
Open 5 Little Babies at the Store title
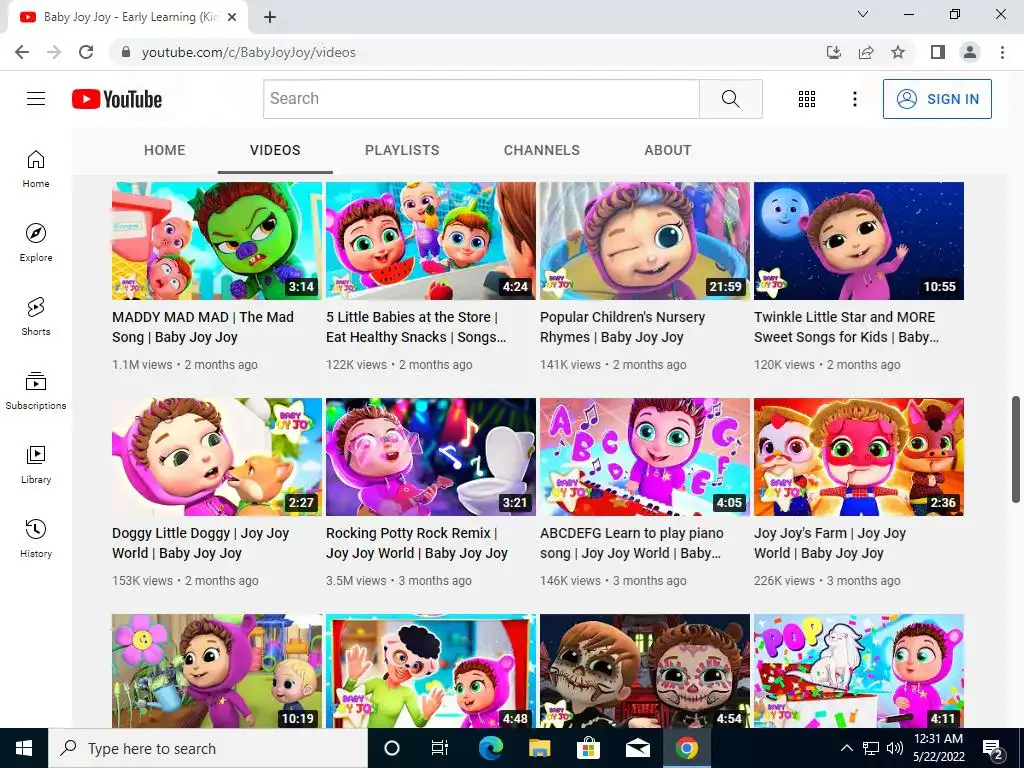[416, 327]
